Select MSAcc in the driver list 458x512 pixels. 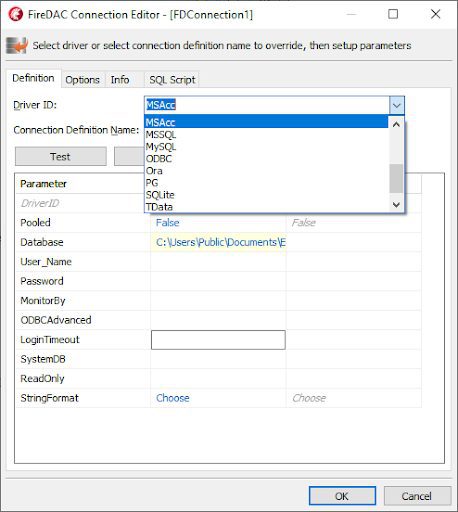(266, 122)
